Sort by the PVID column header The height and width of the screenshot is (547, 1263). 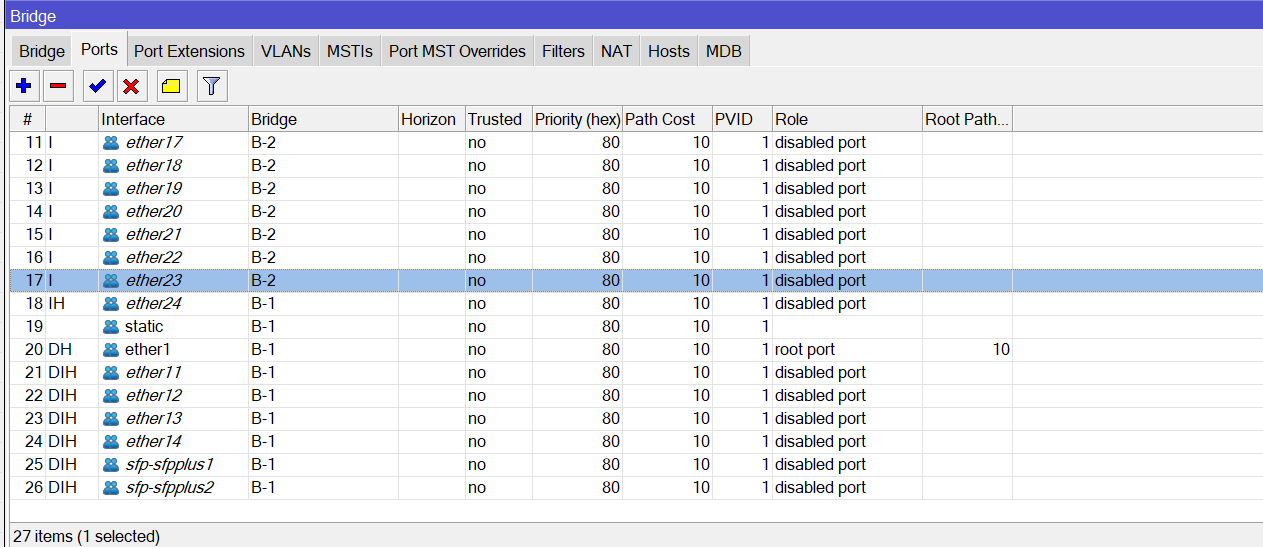coord(742,119)
